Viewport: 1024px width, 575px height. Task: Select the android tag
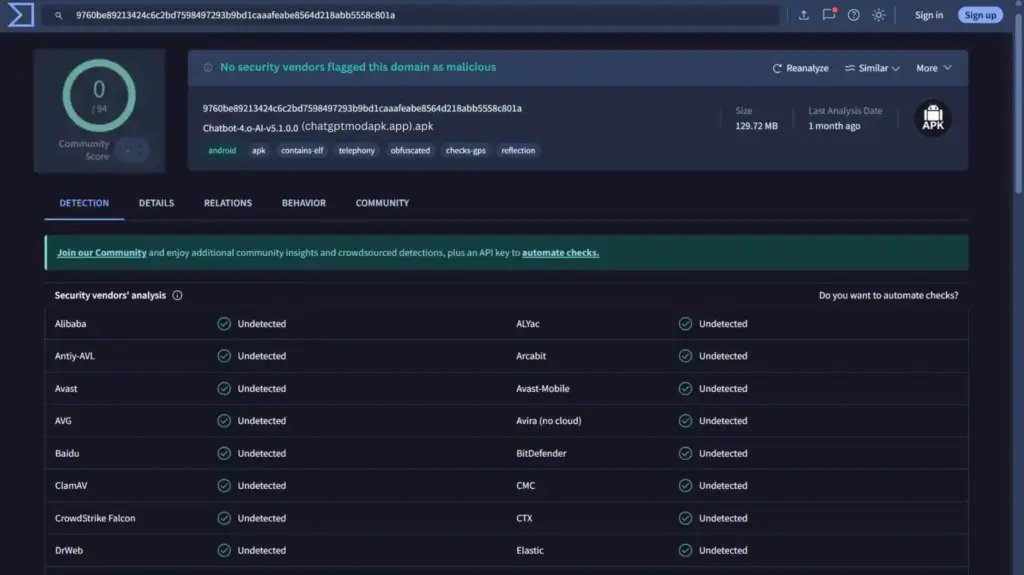pos(222,150)
